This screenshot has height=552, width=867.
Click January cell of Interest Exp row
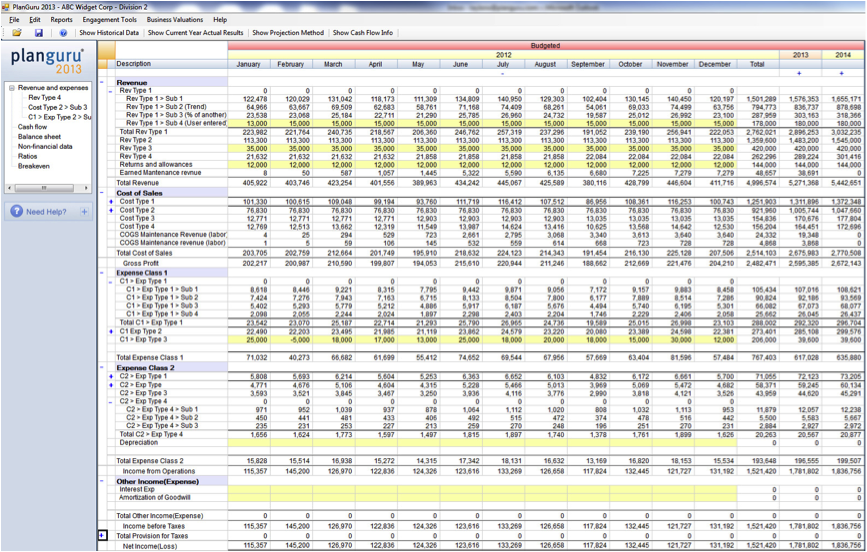pos(249,489)
